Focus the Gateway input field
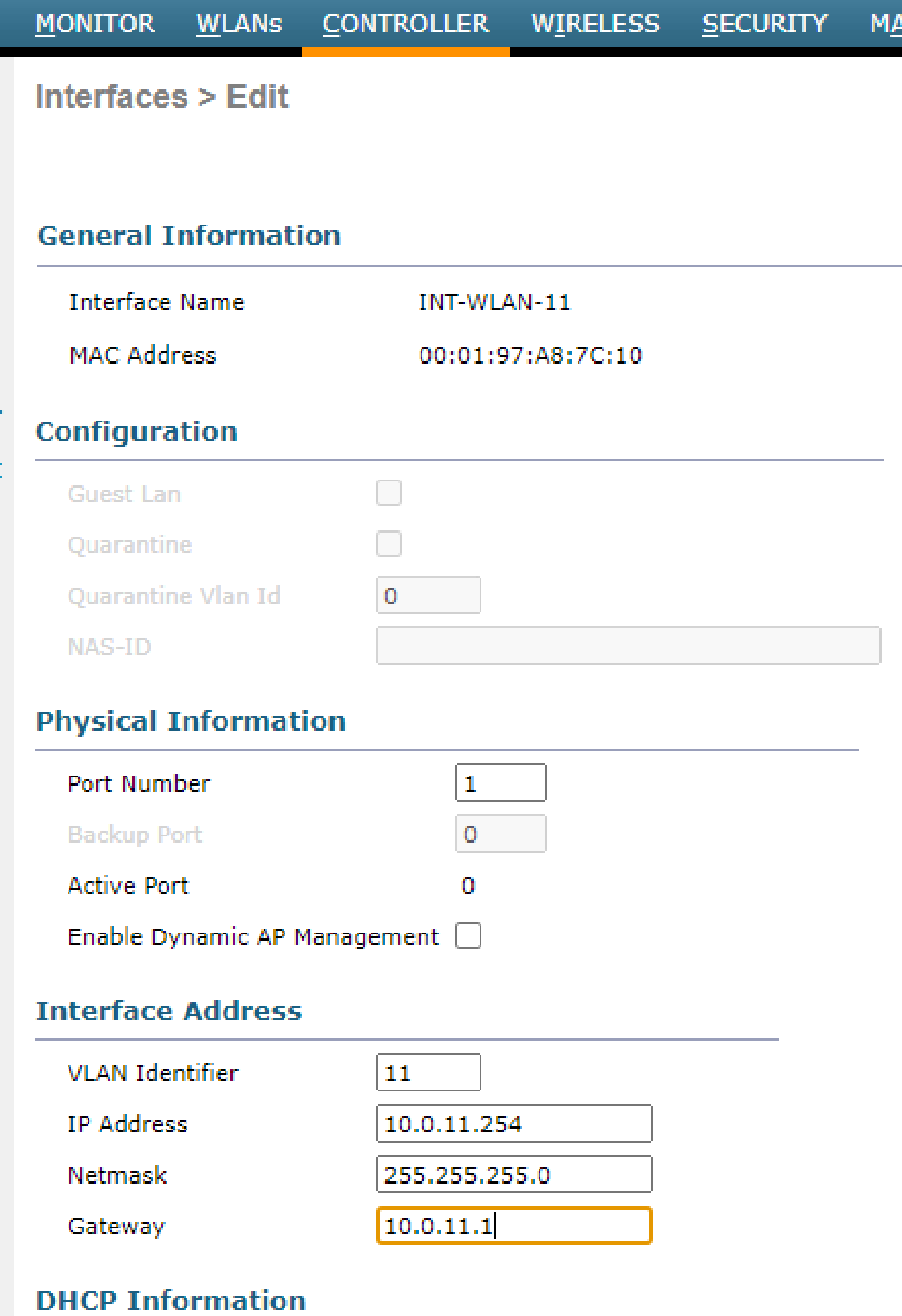902x1316 pixels. point(514,1225)
